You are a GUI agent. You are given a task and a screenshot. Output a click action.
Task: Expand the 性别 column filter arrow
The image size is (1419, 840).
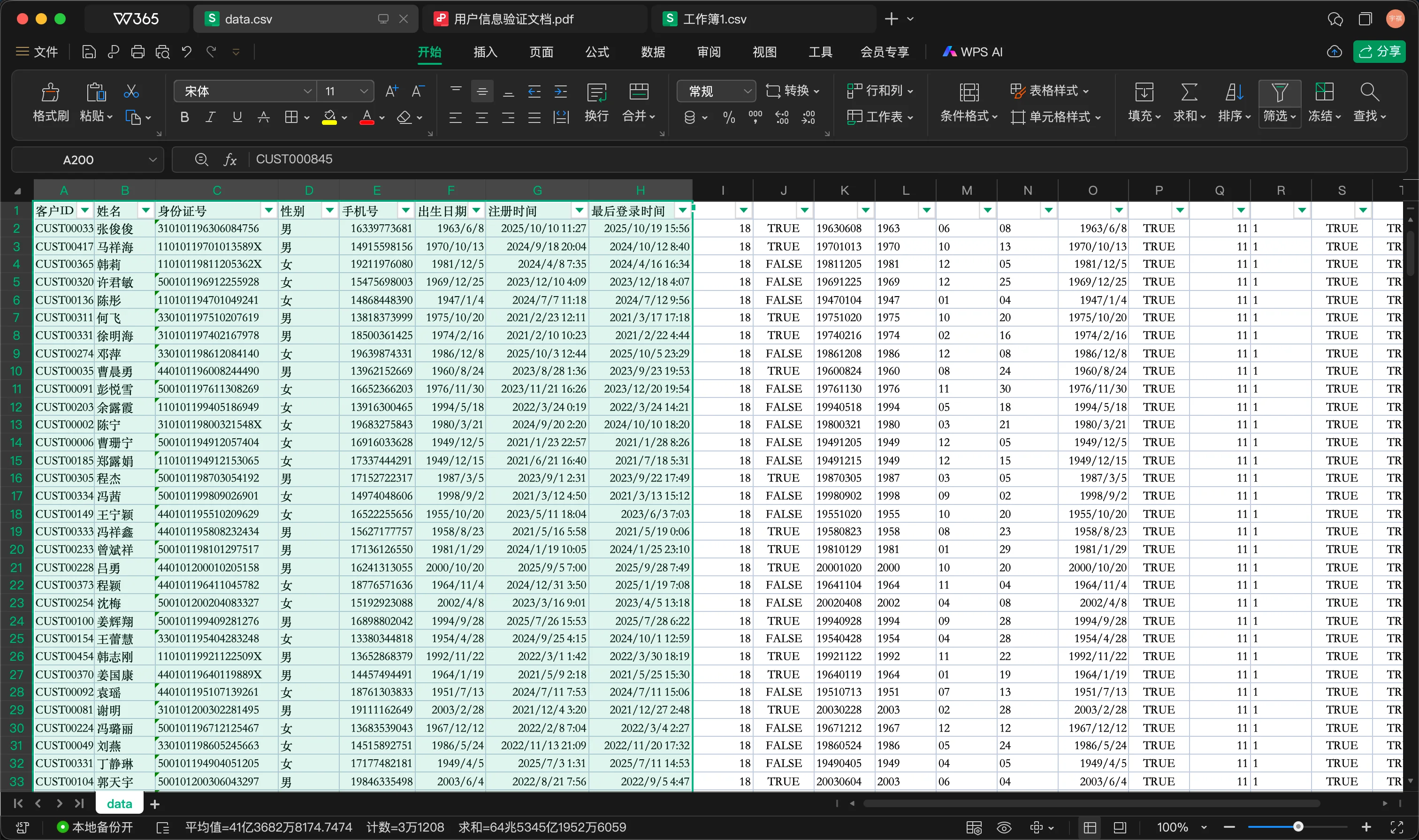point(329,211)
